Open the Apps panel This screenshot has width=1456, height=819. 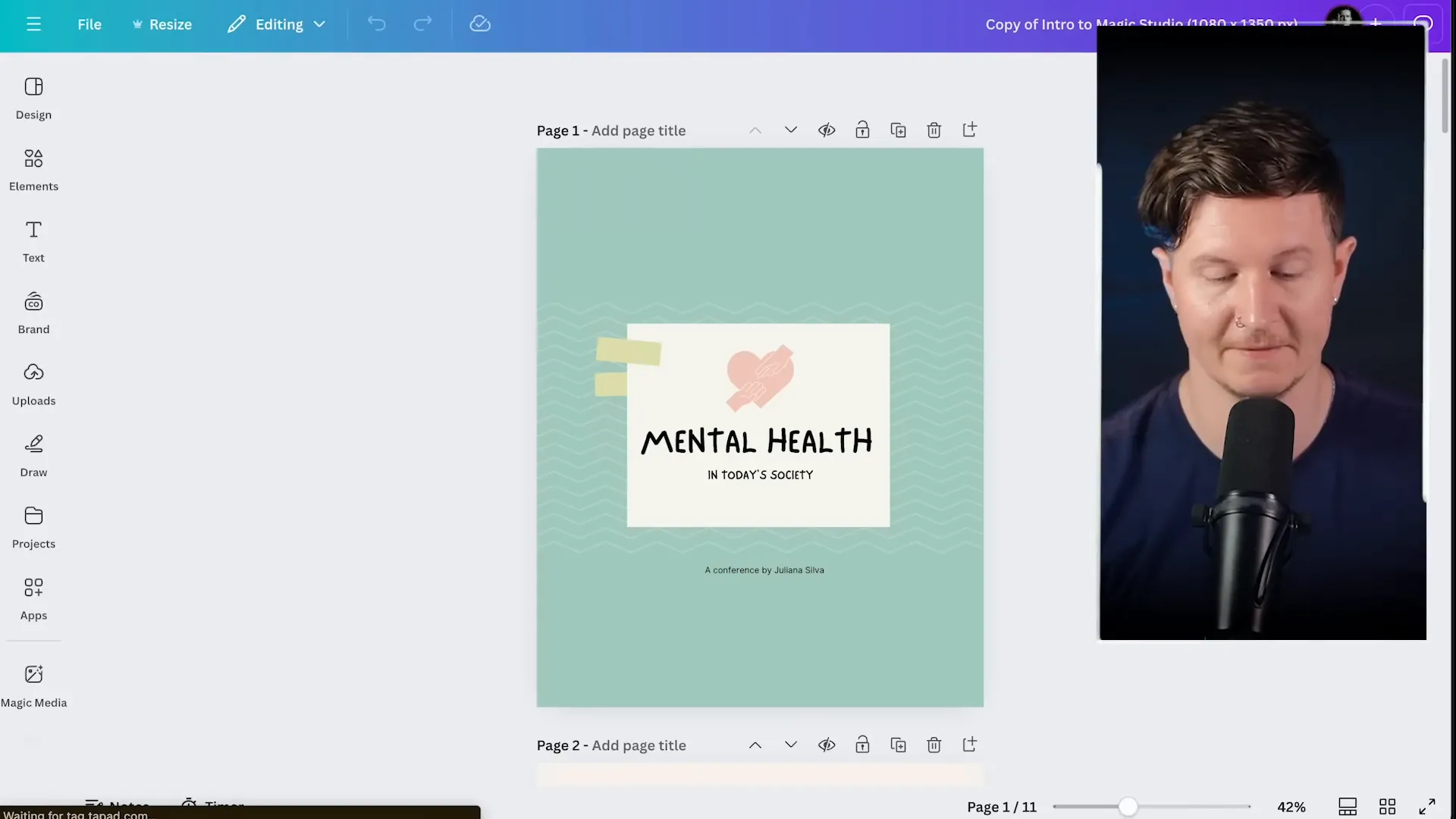[33, 599]
